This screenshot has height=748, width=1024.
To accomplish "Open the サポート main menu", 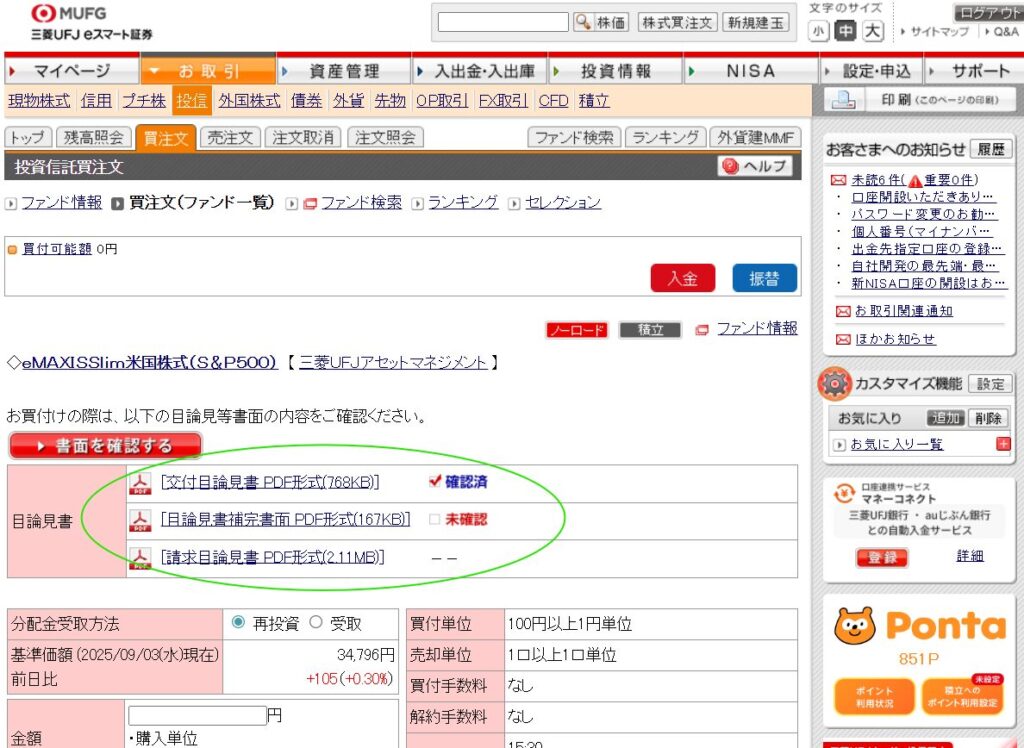I will [974, 71].
